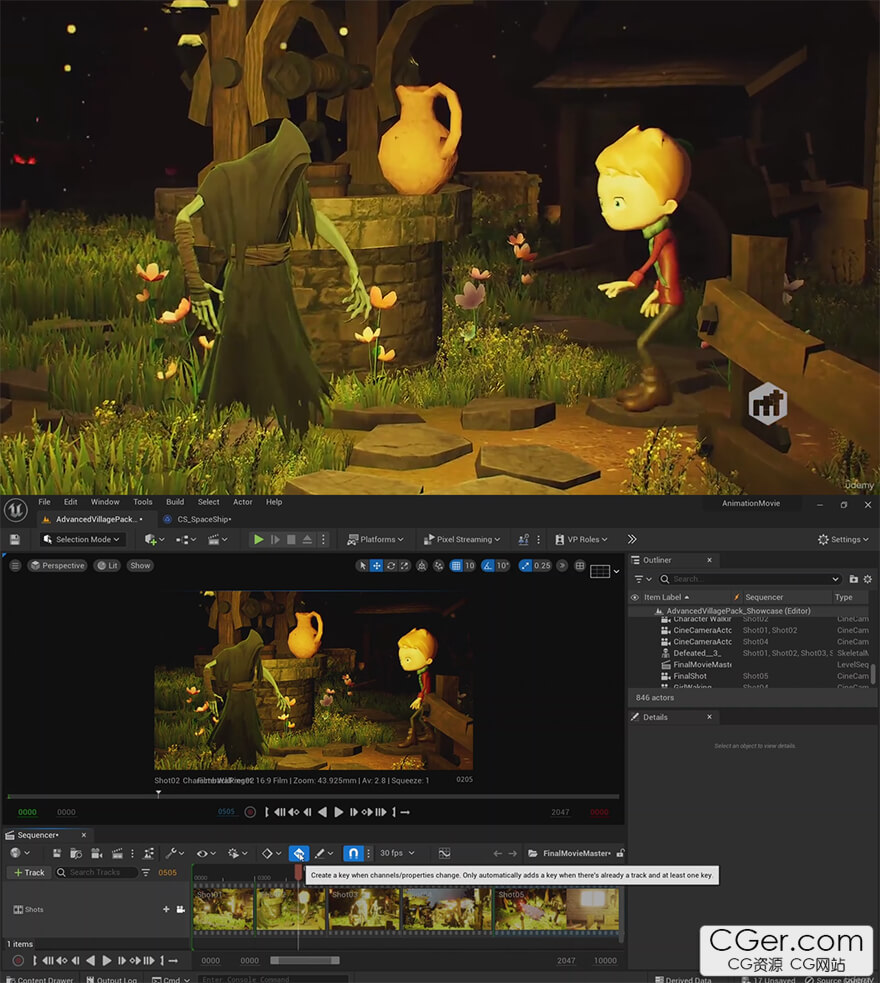Screen dimensions: 880x983
Task: Create a camera in the Sequencer toolbar
Action: pos(97,853)
